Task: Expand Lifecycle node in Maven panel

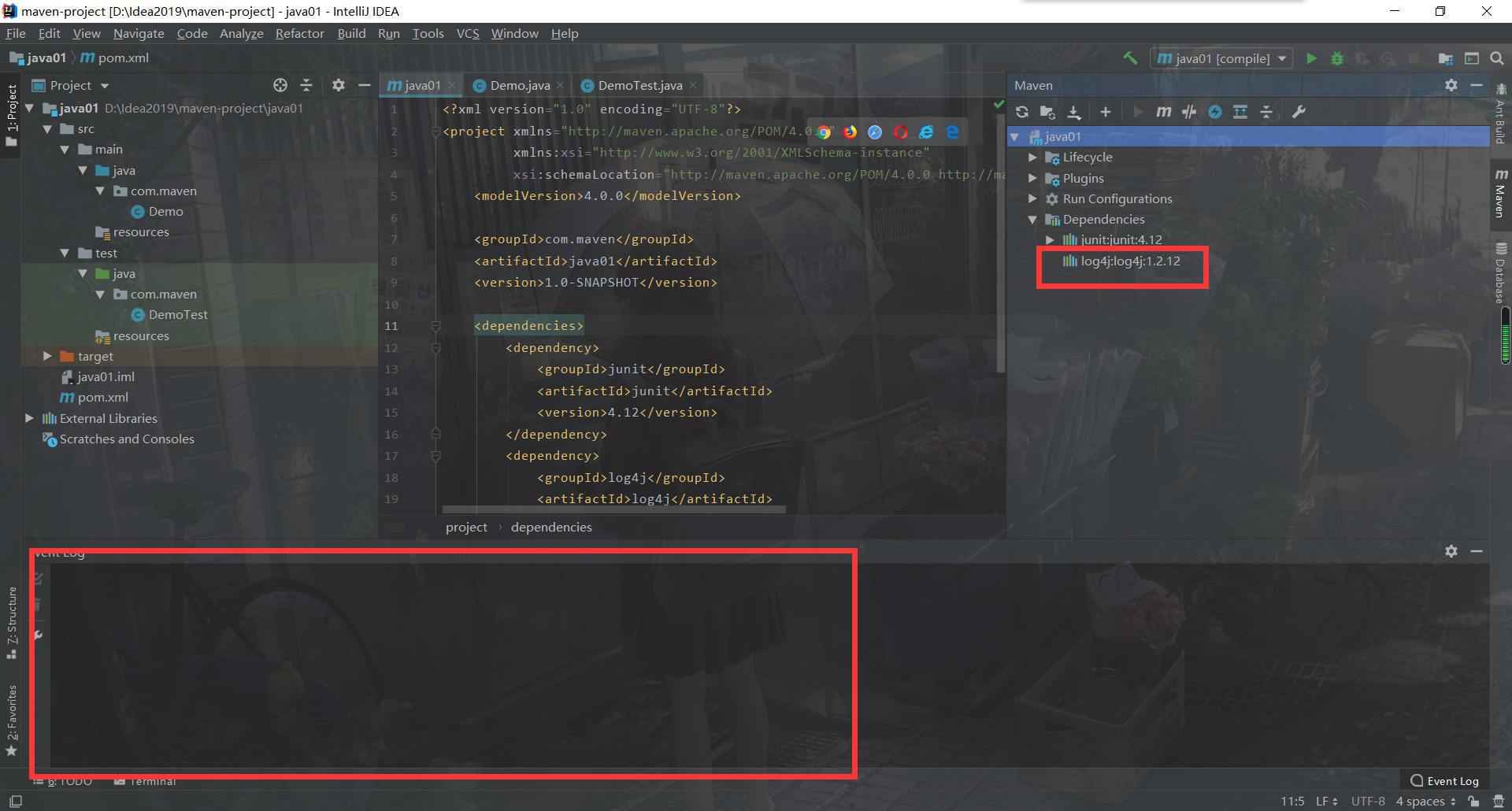Action: pyautogui.click(x=1032, y=157)
